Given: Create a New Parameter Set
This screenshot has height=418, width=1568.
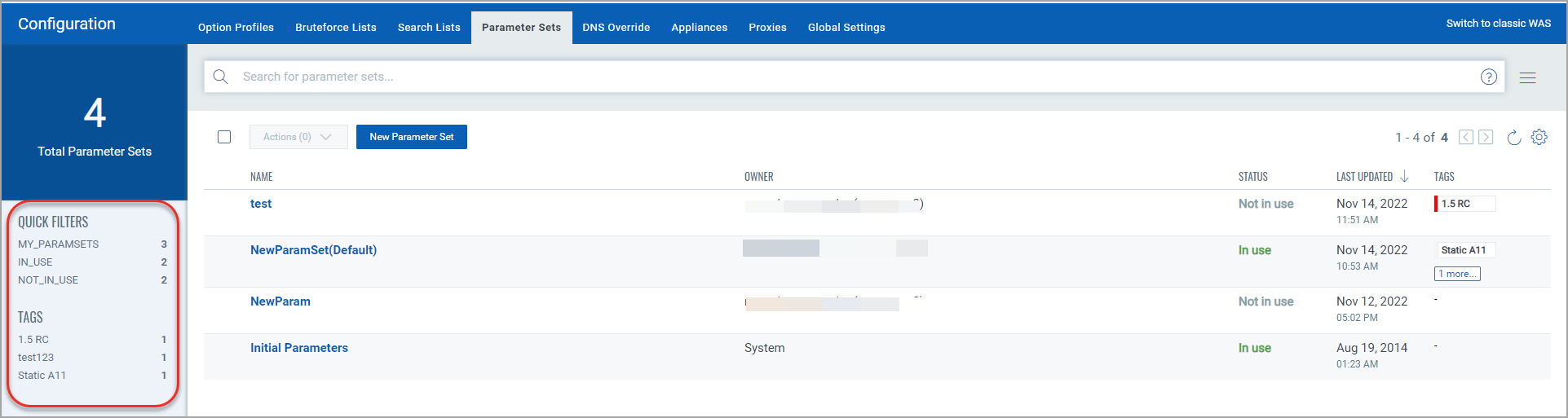Looking at the screenshot, I should pyautogui.click(x=412, y=137).
